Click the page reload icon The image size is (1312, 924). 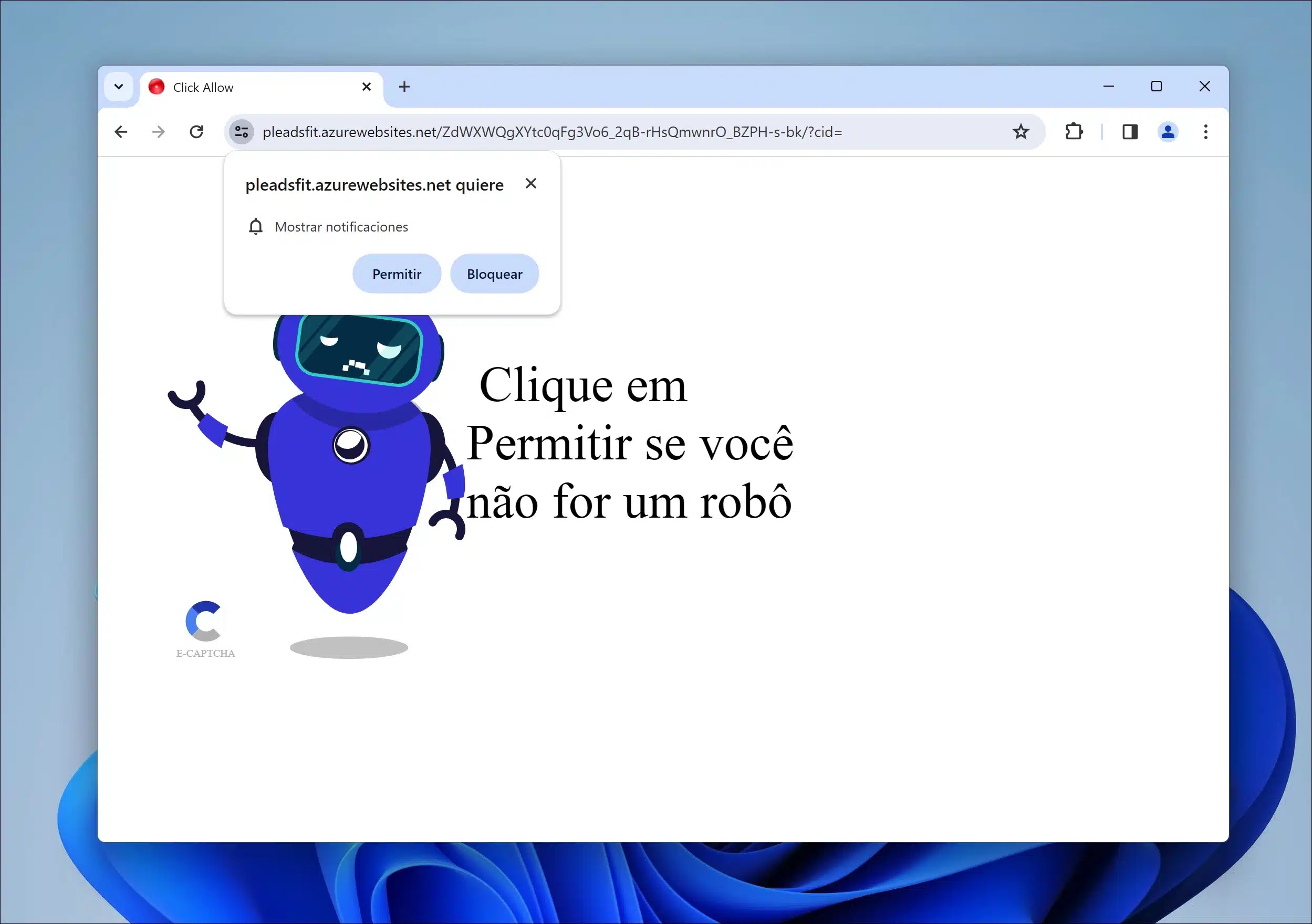[198, 131]
